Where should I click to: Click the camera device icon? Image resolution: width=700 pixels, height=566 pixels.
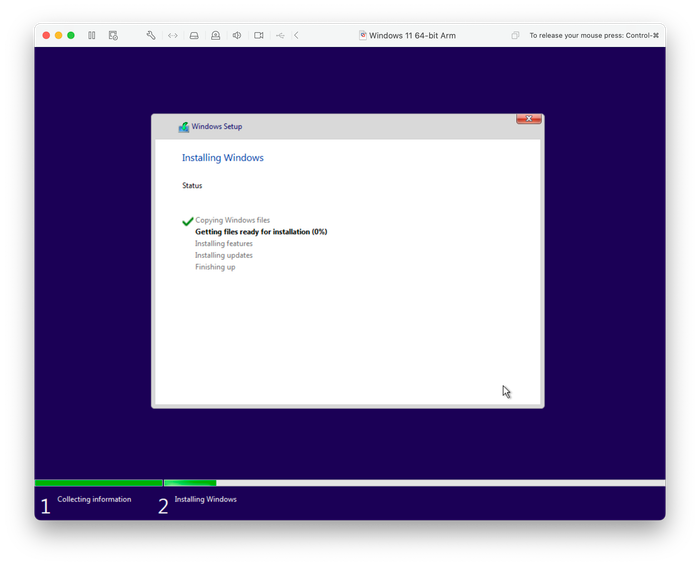(259, 35)
